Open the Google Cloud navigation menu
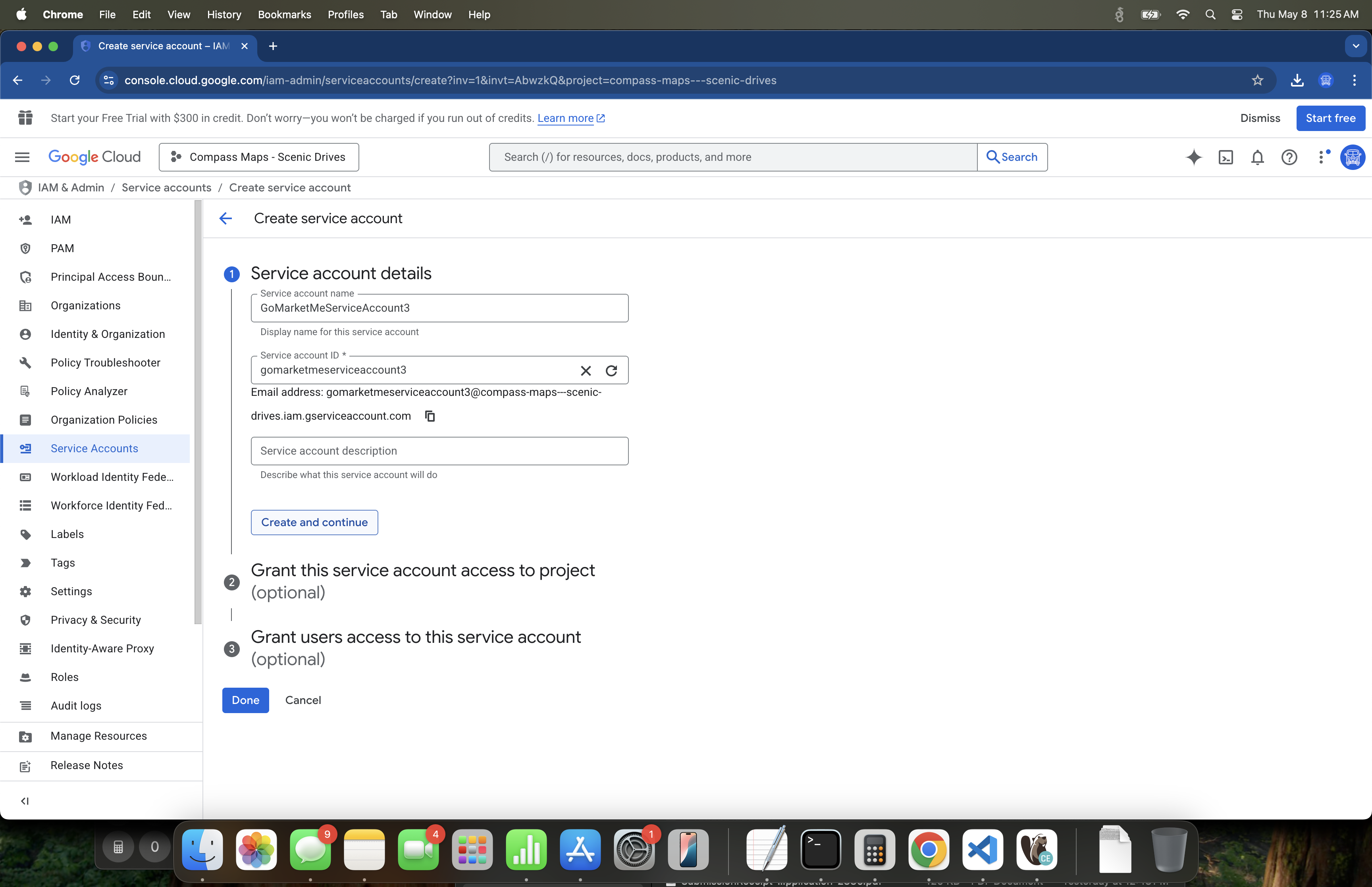This screenshot has width=1372, height=887. [22, 157]
